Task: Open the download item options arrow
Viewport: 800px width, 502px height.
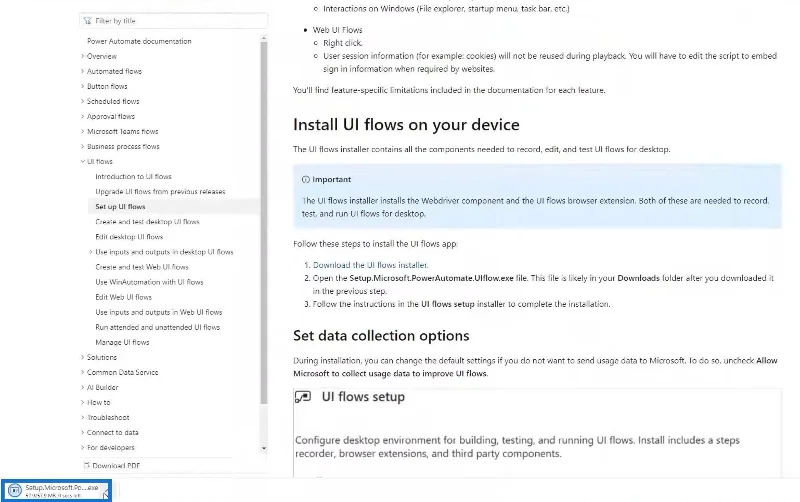Action: point(105,494)
